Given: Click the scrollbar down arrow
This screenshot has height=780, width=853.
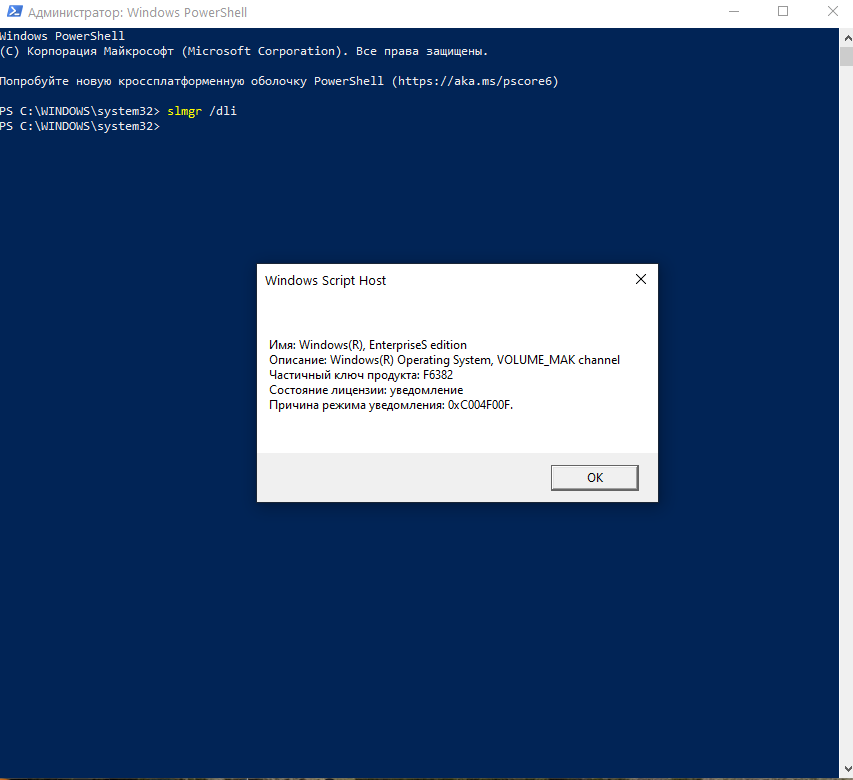Looking at the screenshot, I should coord(847,769).
